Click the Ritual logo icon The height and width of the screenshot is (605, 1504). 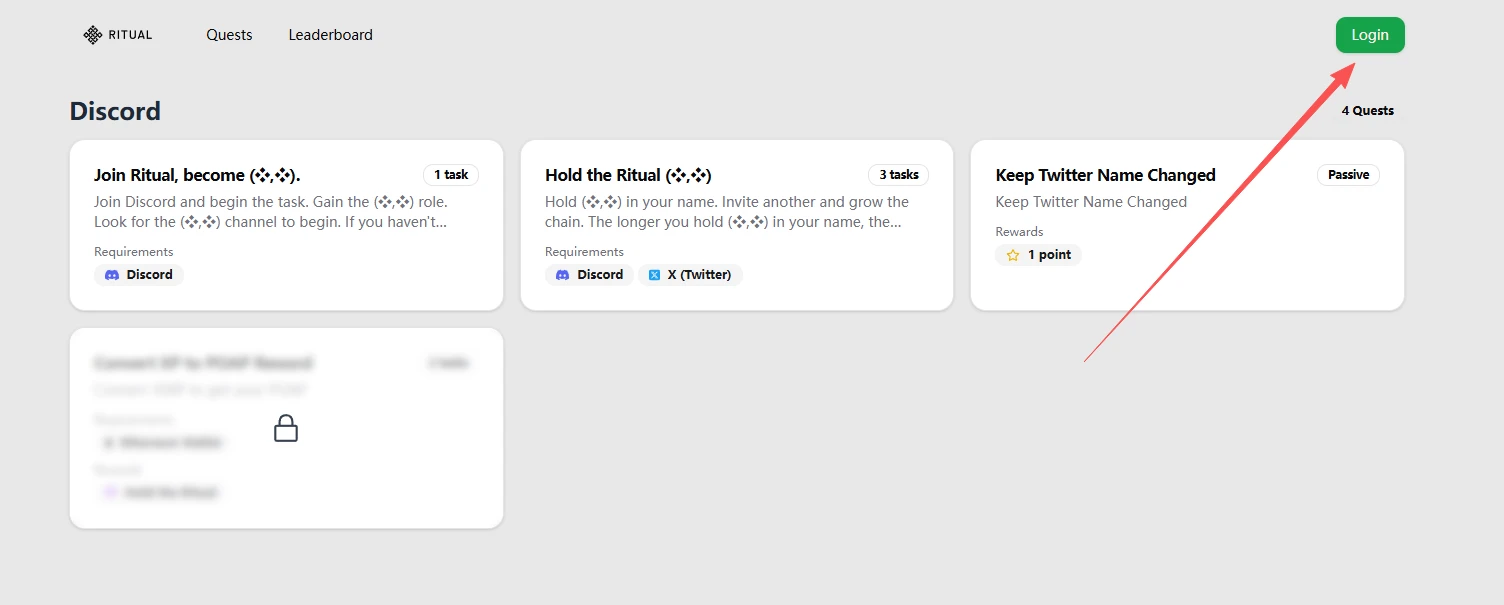click(x=93, y=35)
